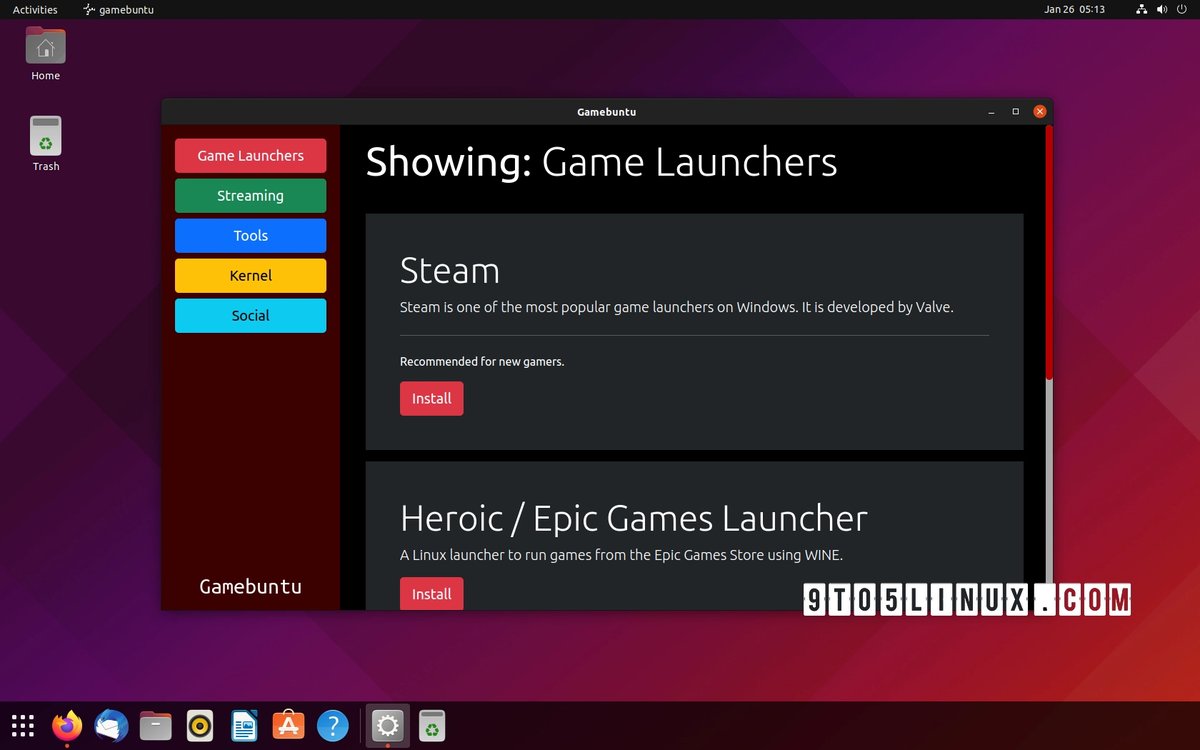Launch Firefox from the dock
The height and width of the screenshot is (750, 1200).
[67, 726]
